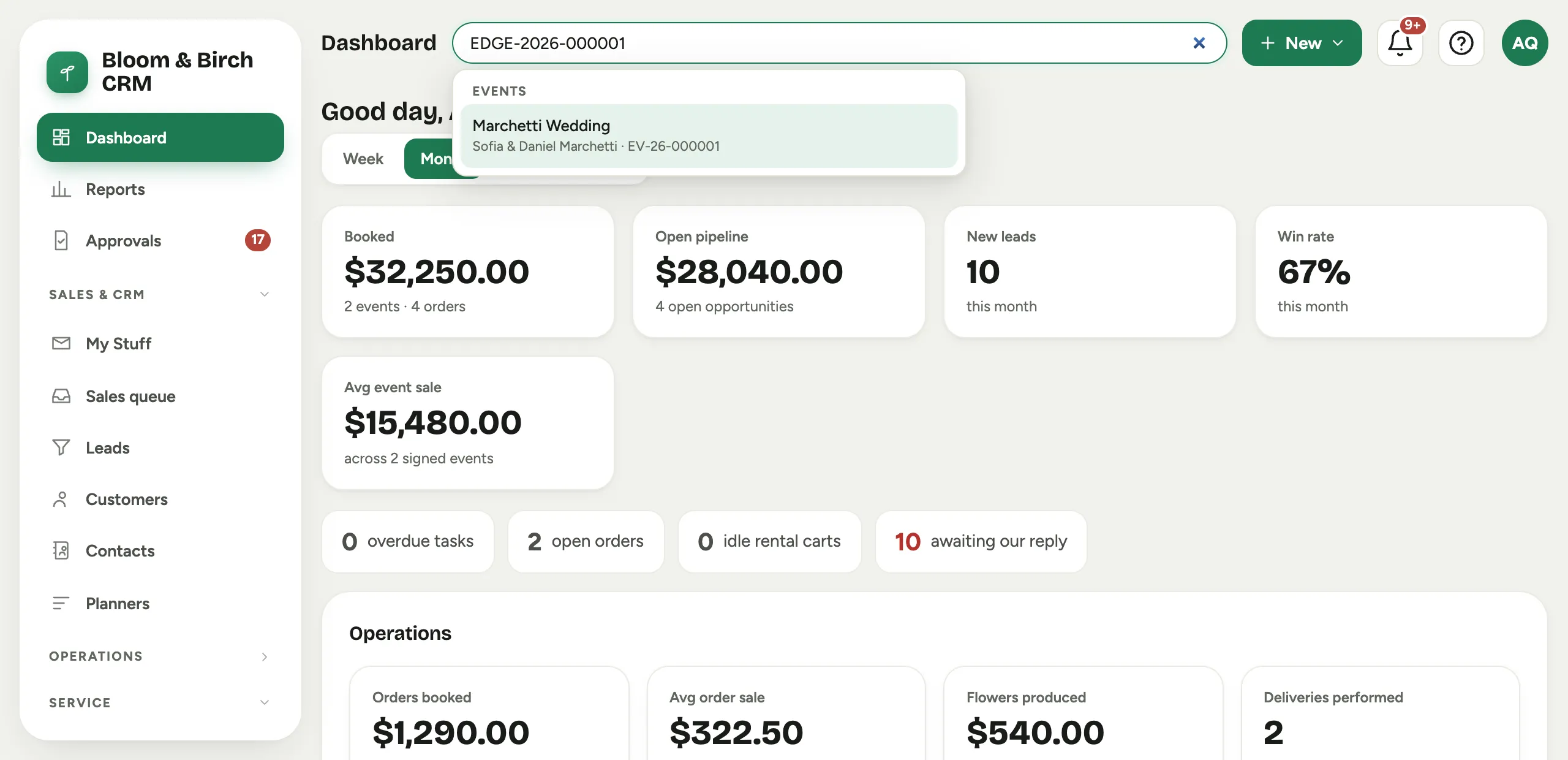This screenshot has height=760, width=1568.
Task: Click the EVENTS results header
Action: coord(499,91)
